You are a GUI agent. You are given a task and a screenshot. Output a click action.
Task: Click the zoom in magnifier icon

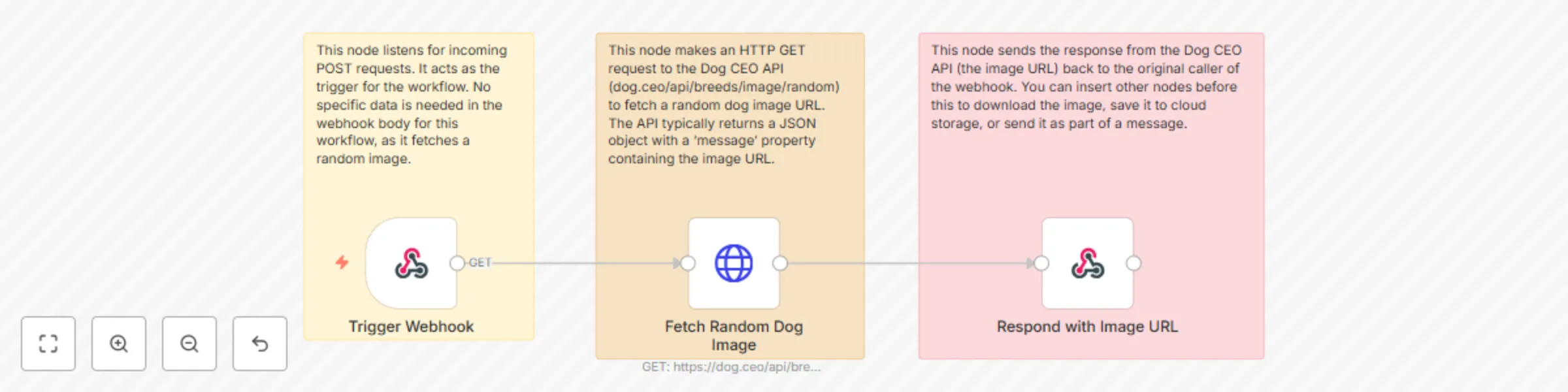118,344
